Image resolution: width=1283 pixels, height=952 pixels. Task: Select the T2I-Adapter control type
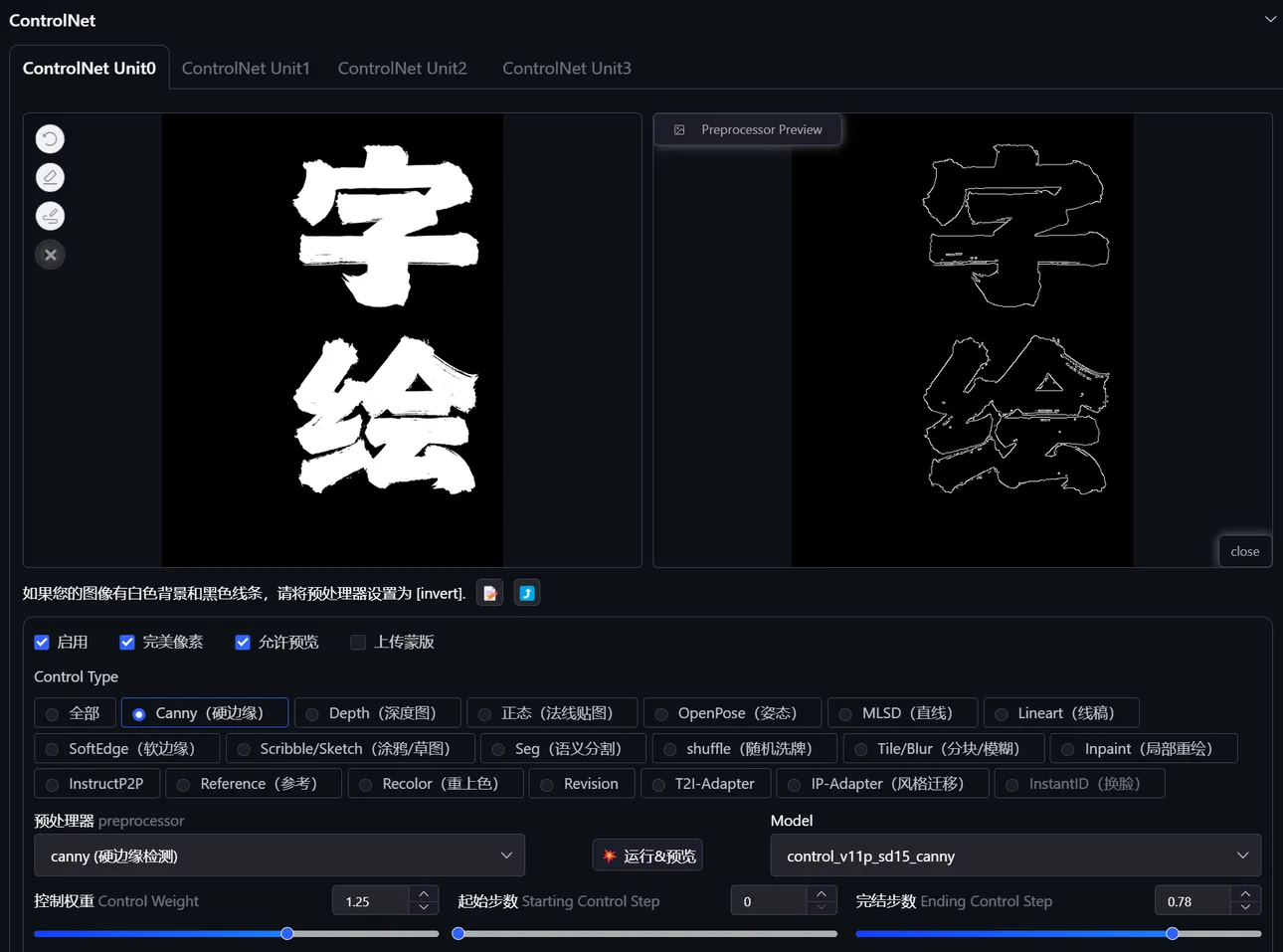coord(705,784)
